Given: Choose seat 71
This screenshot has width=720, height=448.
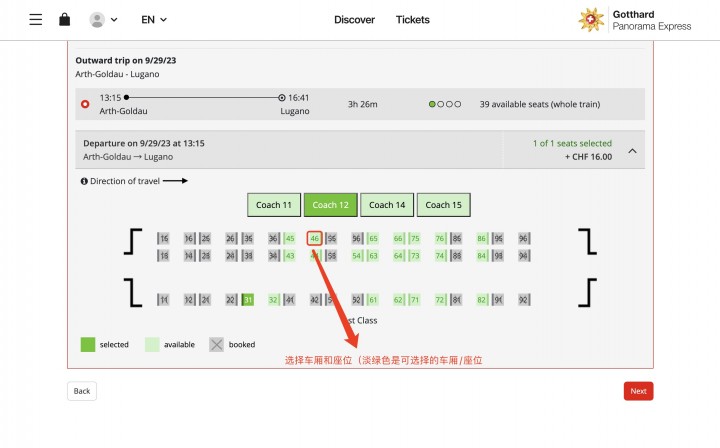Looking at the screenshot, I should (x=415, y=300).
